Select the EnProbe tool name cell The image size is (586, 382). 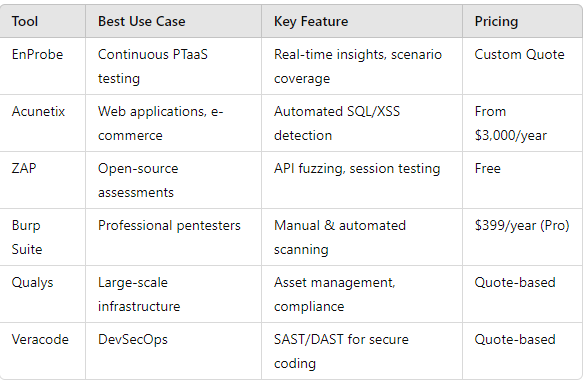[37, 55]
